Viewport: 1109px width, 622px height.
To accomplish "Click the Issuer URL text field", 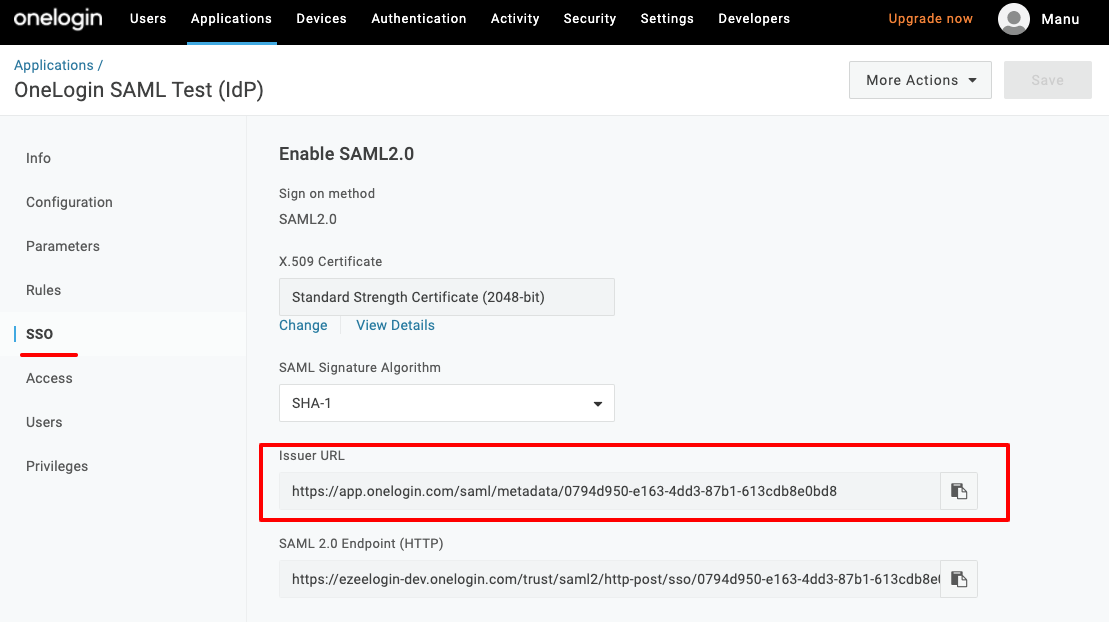I will coord(610,491).
